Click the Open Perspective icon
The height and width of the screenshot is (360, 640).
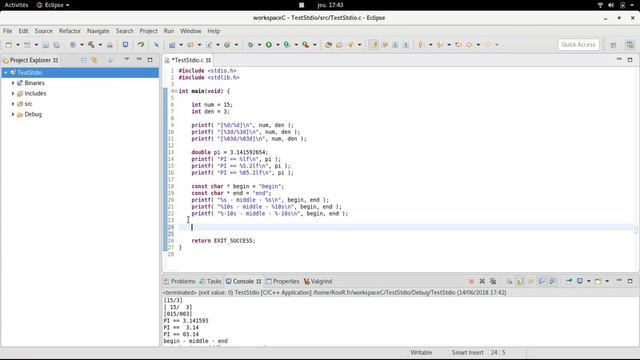pos(613,44)
